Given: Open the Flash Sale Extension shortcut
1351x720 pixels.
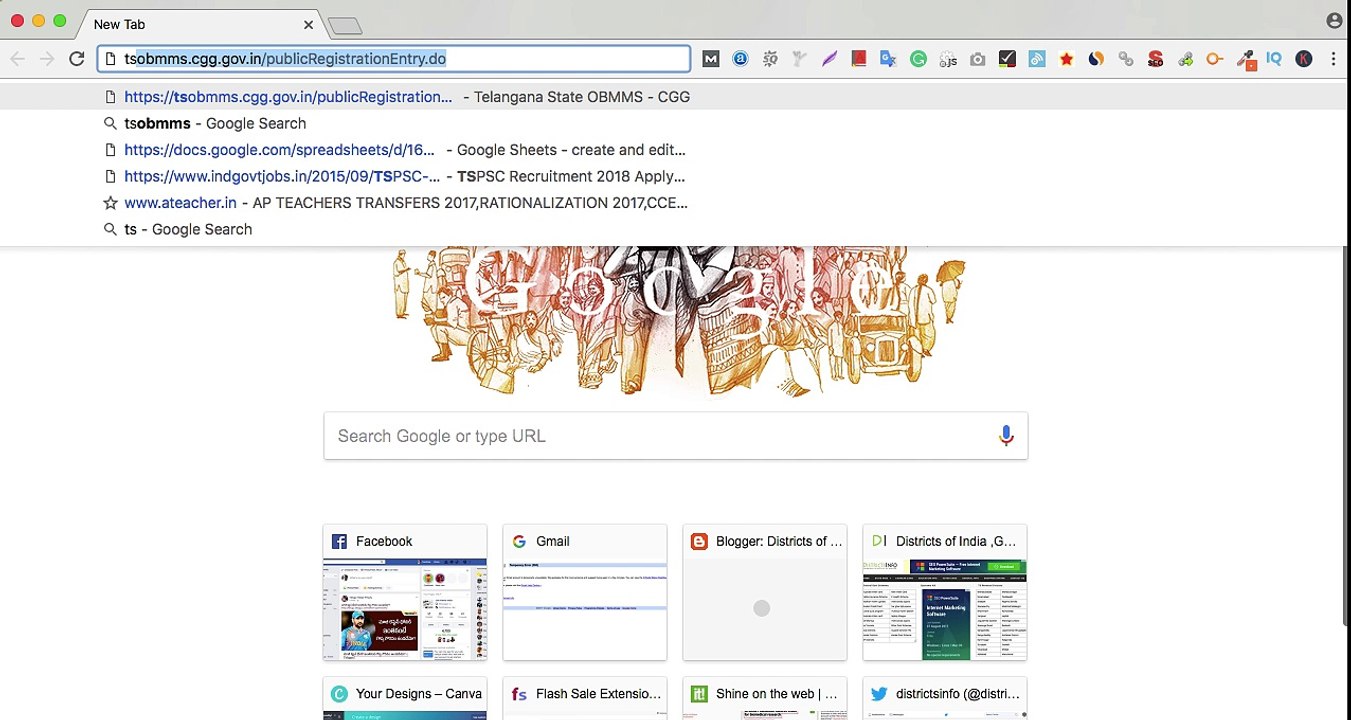Looking at the screenshot, I should click(x=585, y=698).
